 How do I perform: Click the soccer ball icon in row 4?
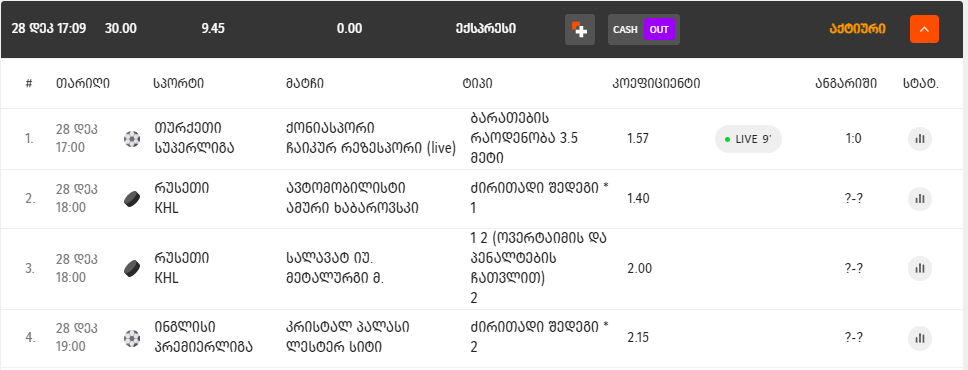pyautogui.click(x=132, y=338)
